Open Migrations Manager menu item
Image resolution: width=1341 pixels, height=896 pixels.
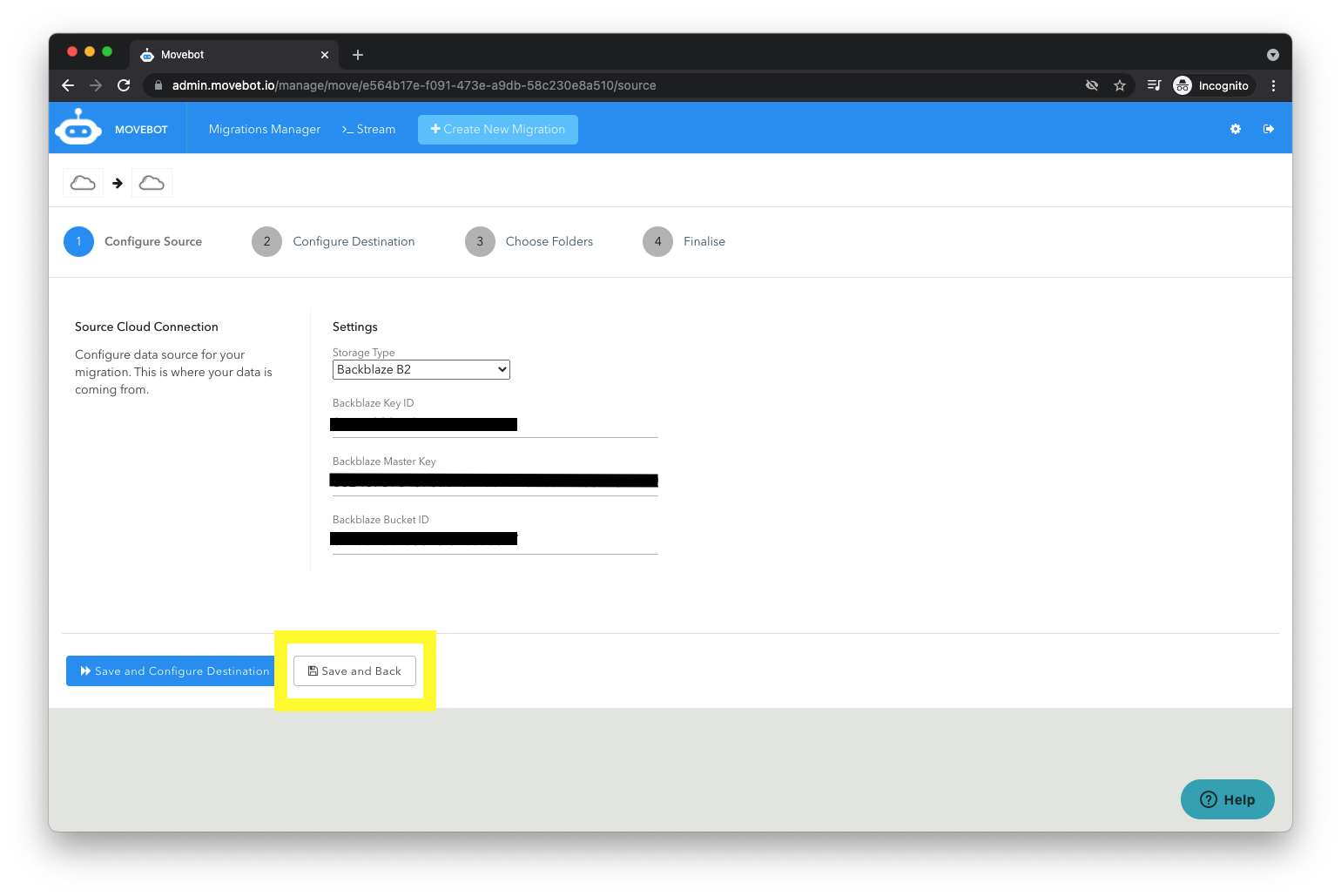coord(265,129)
